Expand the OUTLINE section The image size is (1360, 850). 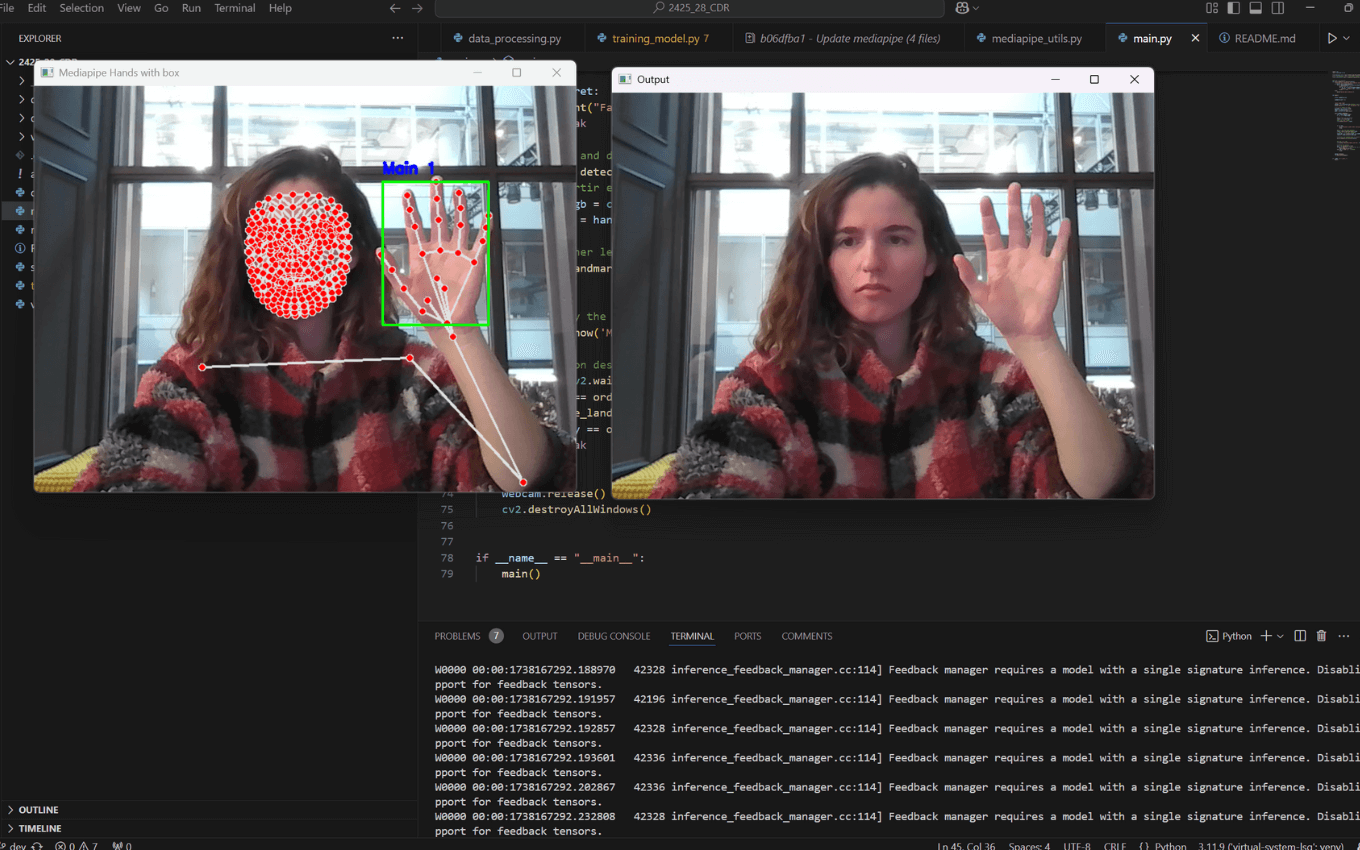(38, 810)
